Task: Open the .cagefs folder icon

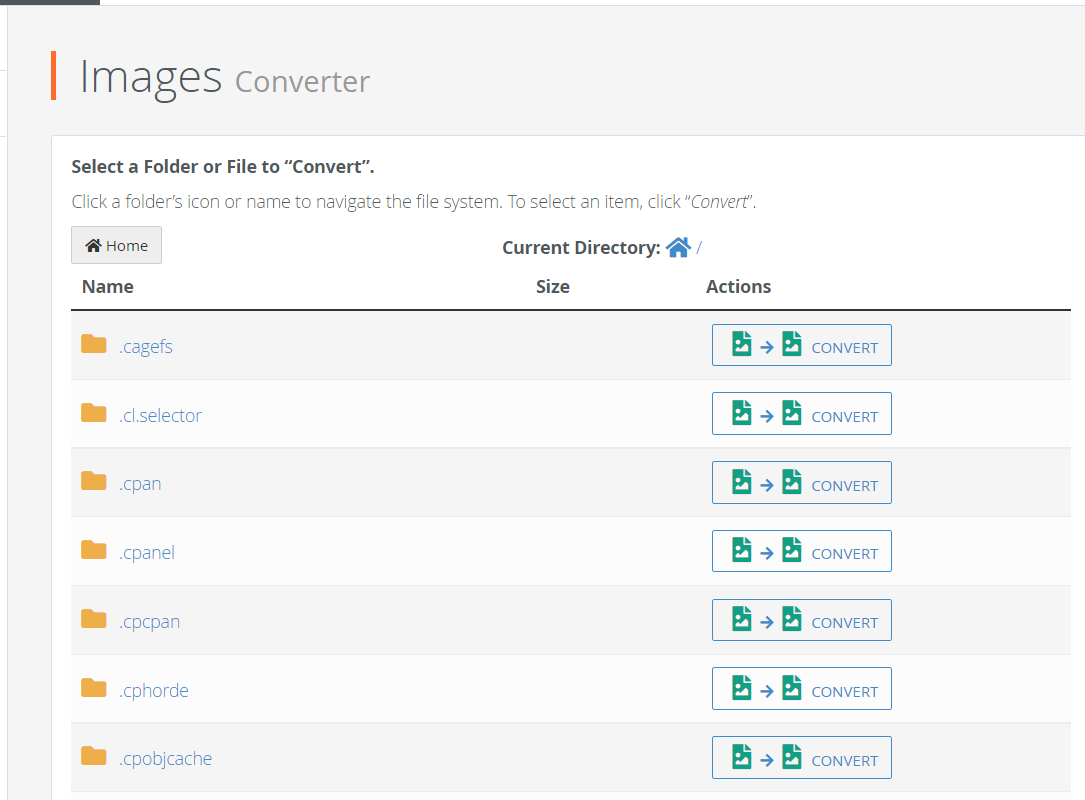Action: (x=93, y=344)
